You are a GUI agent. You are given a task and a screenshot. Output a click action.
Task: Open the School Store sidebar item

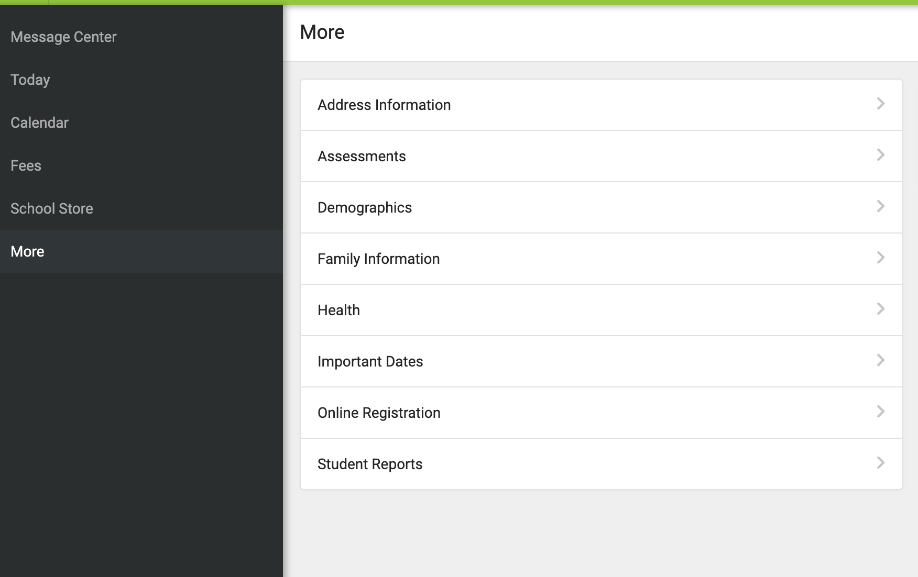(x=141, y=208)
